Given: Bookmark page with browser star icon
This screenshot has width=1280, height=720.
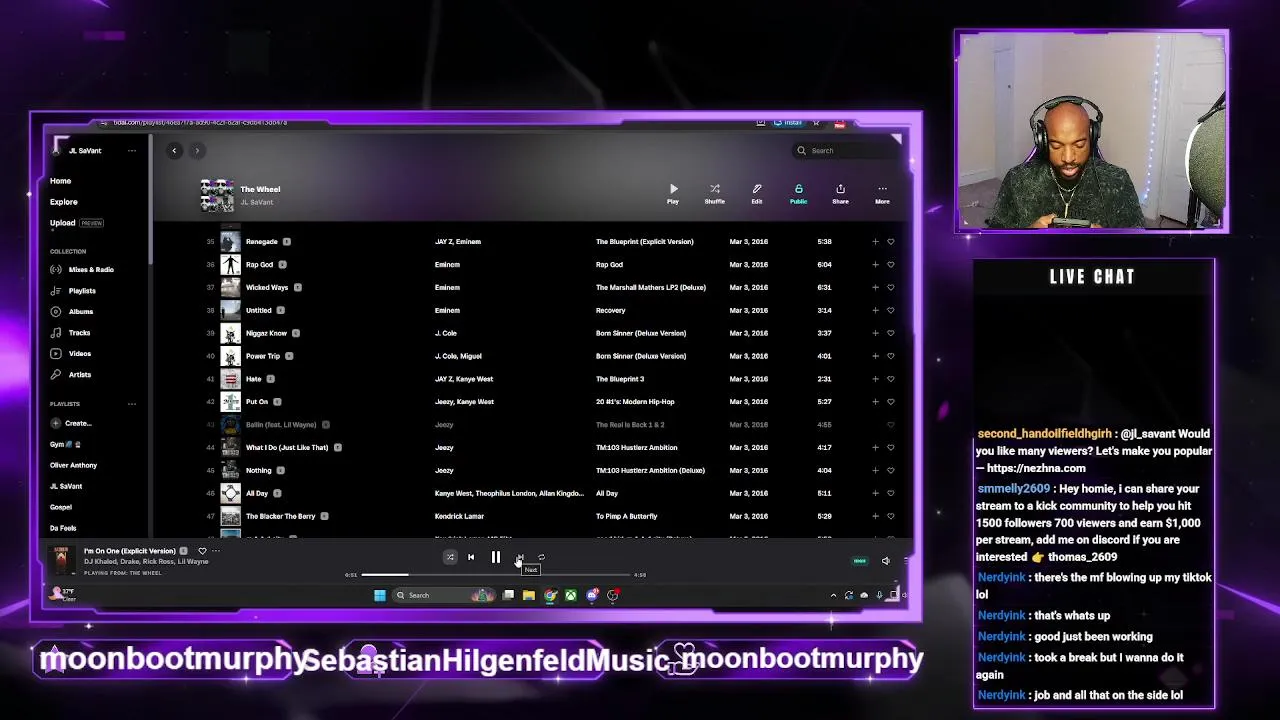Looking at the screenshot, I should pos(816,123).
